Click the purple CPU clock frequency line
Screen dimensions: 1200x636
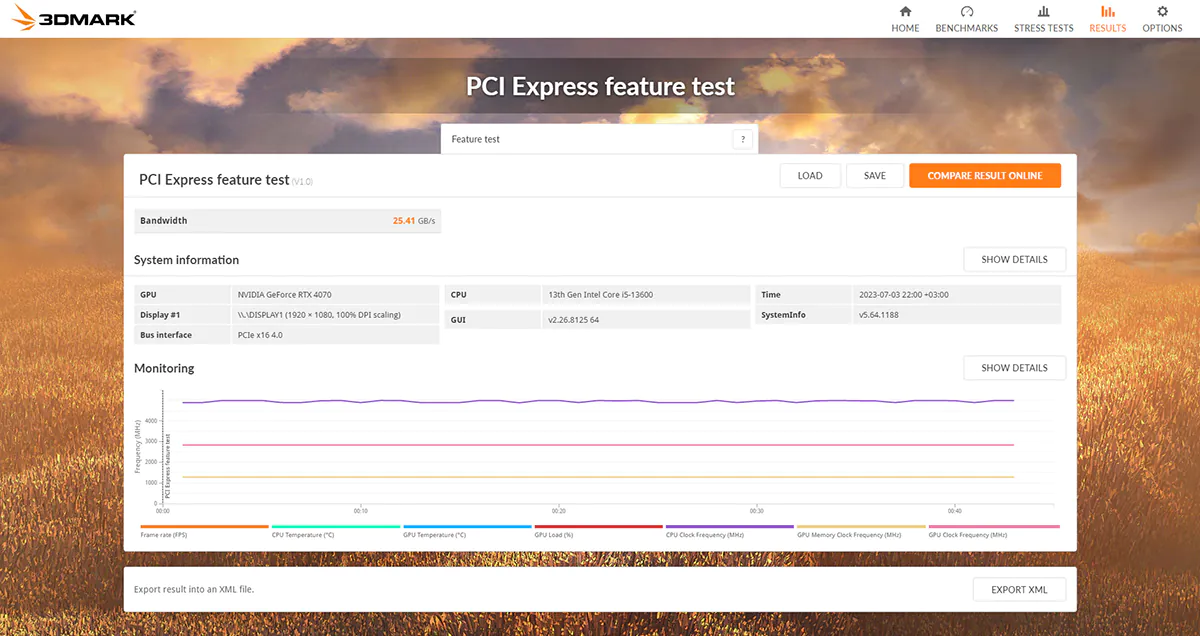click(x=598, y=401)
